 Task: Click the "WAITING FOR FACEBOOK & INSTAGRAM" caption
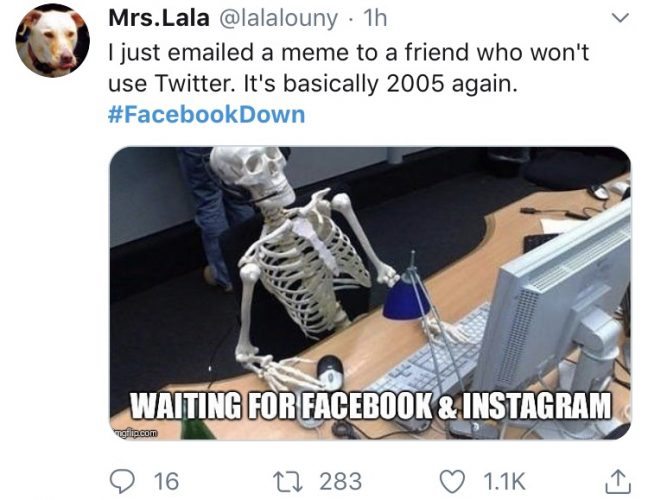(372, 406)
